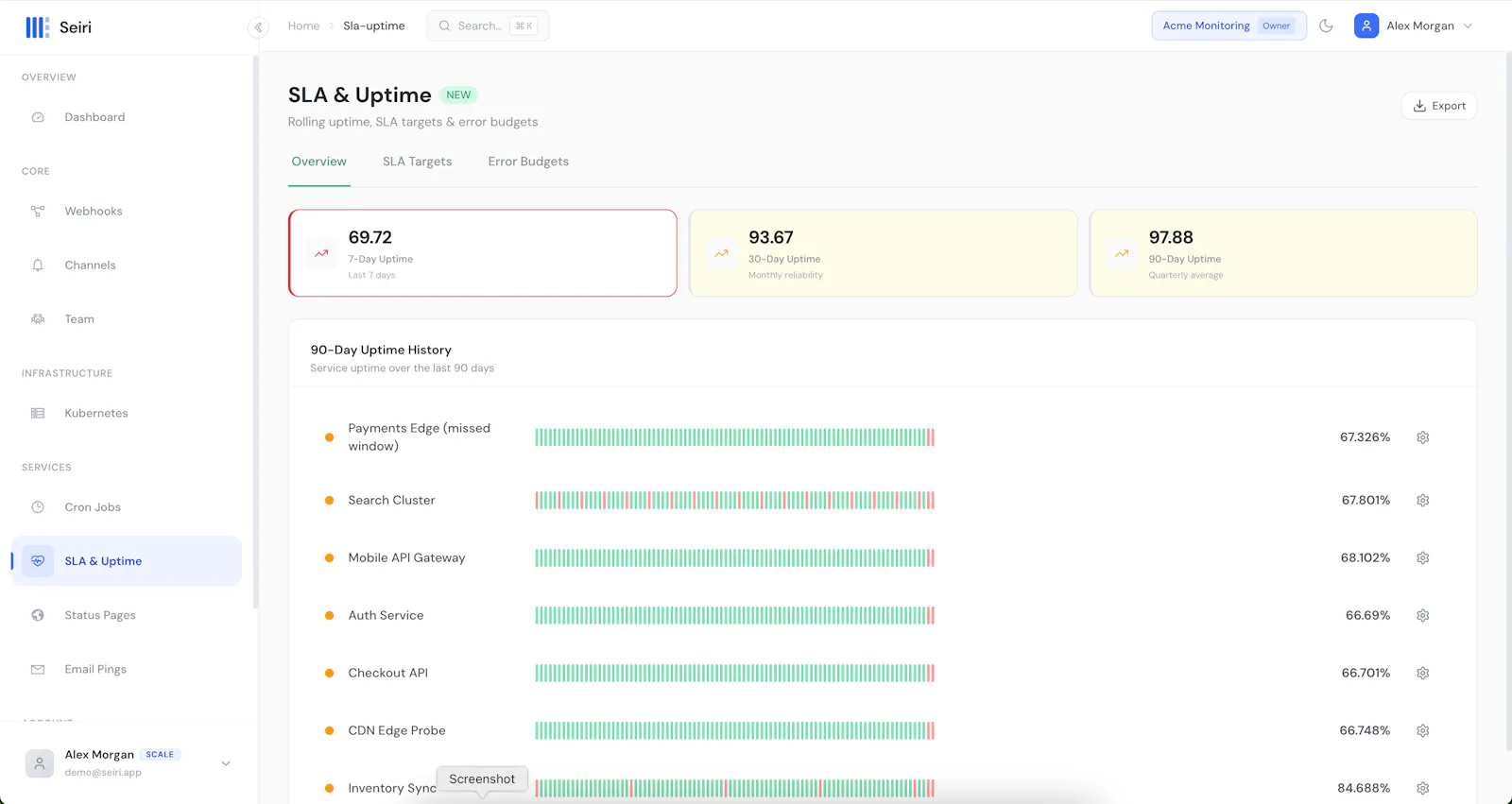Click the Kubernetes sidebar icon

point(38,413)
